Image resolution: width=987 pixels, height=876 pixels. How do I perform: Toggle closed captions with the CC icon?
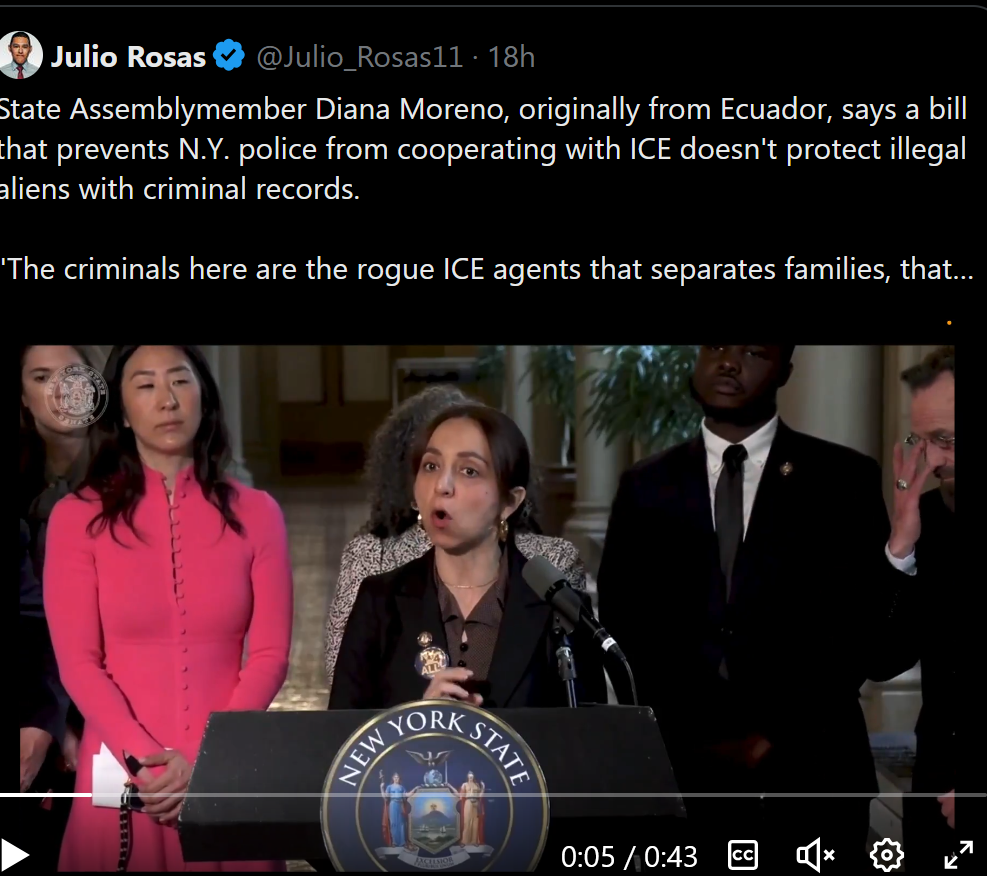(x=743, y=855)
